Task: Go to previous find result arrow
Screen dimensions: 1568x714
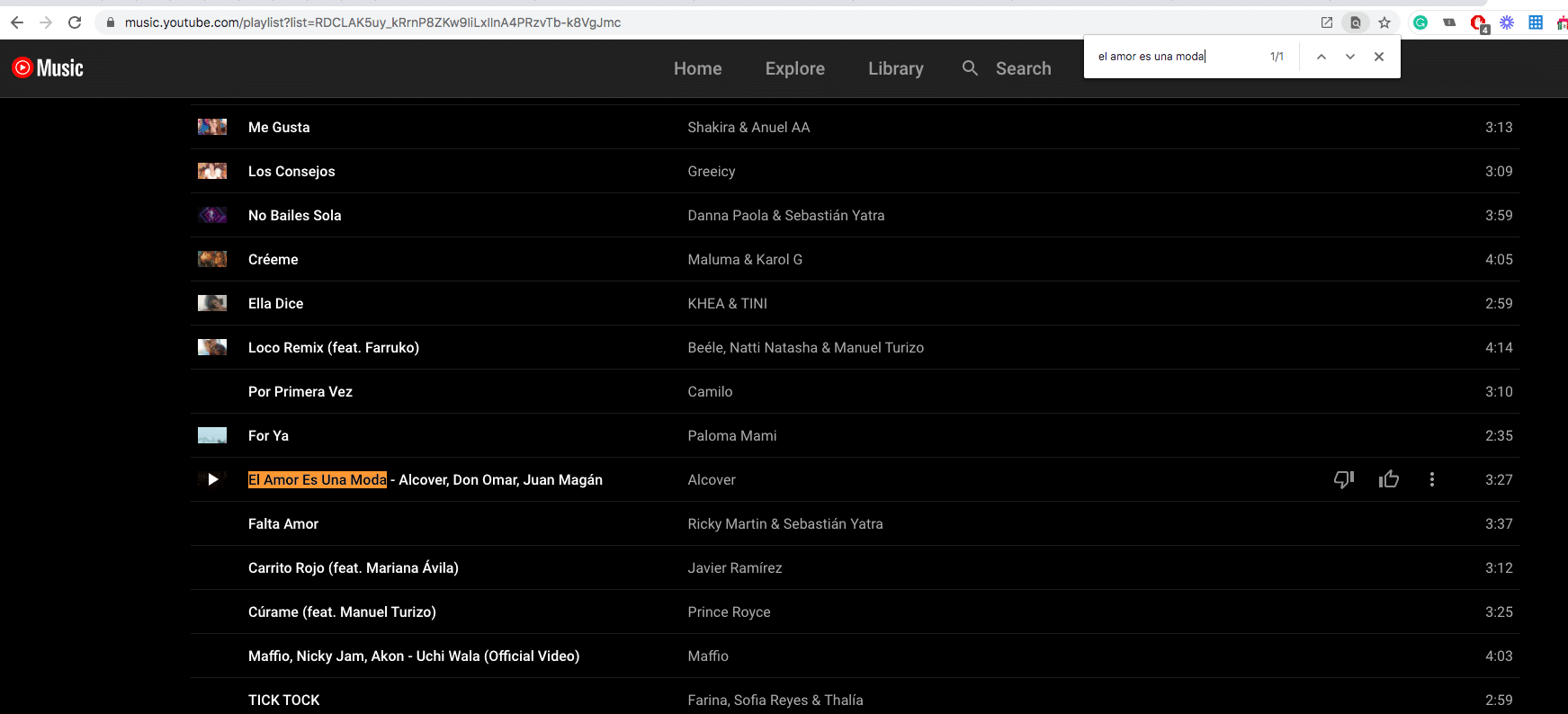Action: [x=1322, y=57]
